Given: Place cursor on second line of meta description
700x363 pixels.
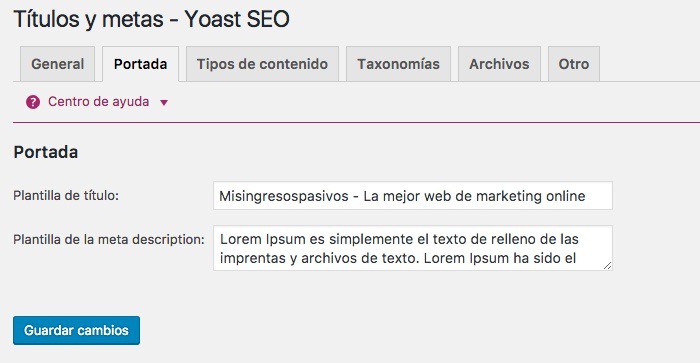Looking at the screenshot, I should click(x=398, y=258).
